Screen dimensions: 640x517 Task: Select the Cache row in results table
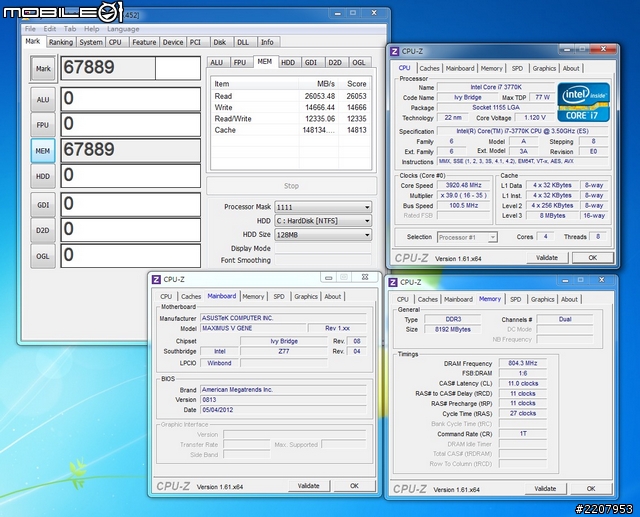(x=291, y=130)
